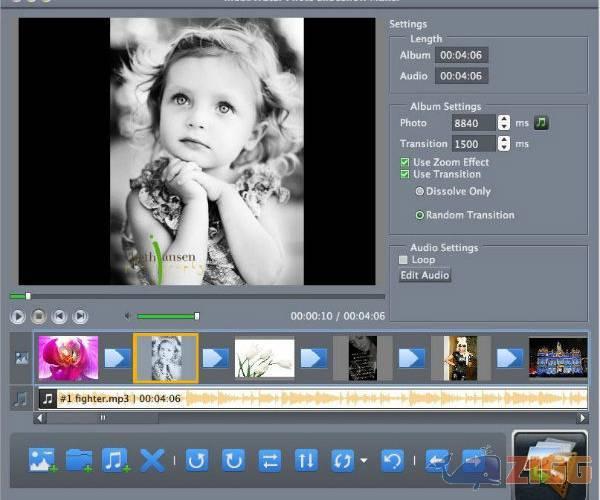600x500 pixels.
Task: Select the pink orchid thumbnail
Action: [68, 358]
